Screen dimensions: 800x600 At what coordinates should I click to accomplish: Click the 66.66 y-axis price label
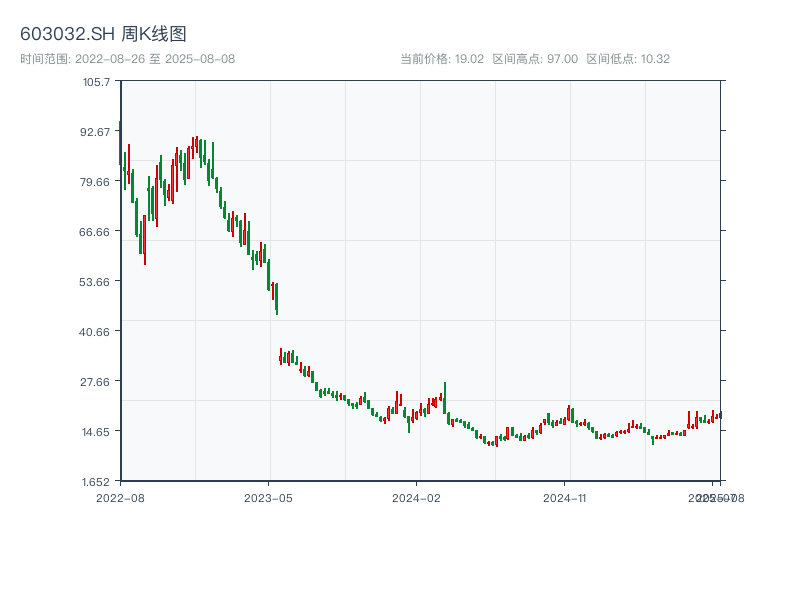96,231
